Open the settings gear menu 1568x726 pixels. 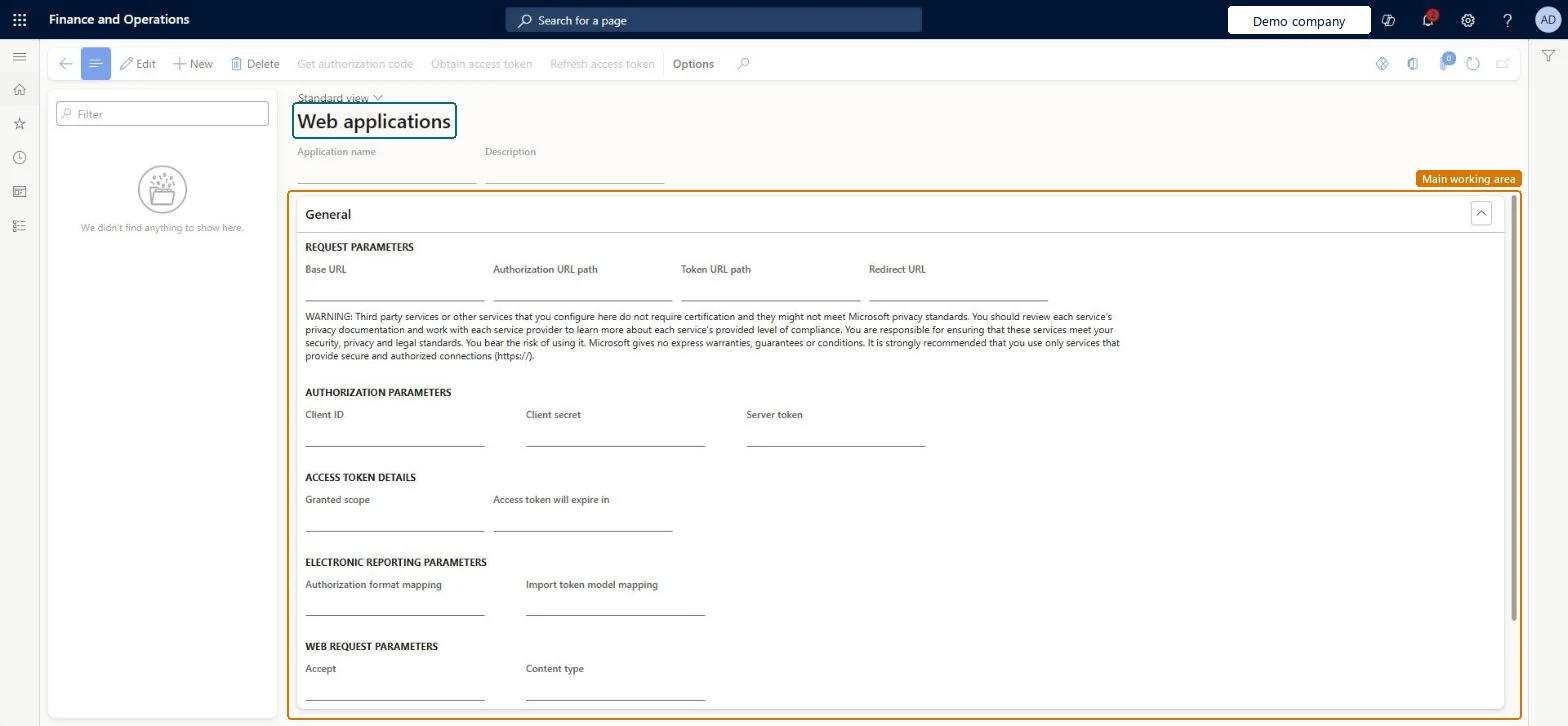(1468, 20)
